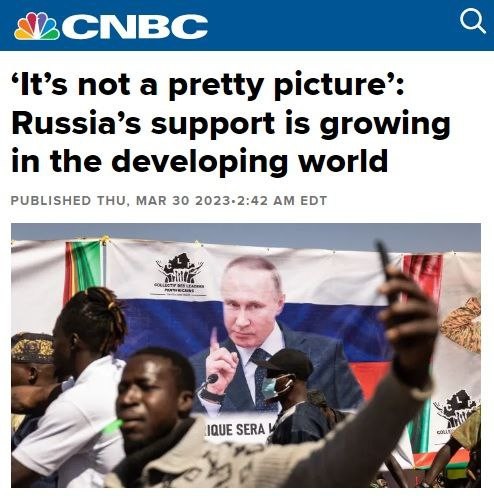
Task: Click the 'Collectif des Leaders' logo on the banner
Action: (180, 275)
